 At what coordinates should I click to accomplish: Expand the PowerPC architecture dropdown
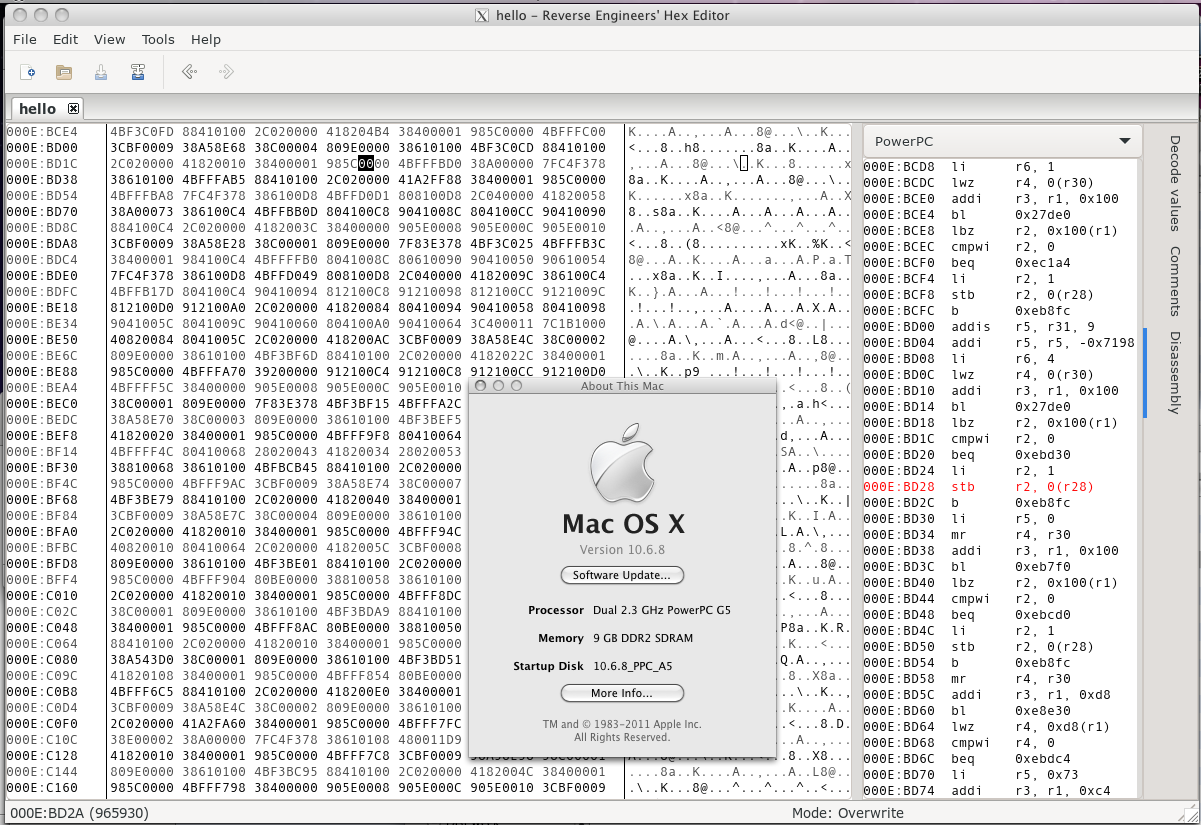pos(1002,141)
